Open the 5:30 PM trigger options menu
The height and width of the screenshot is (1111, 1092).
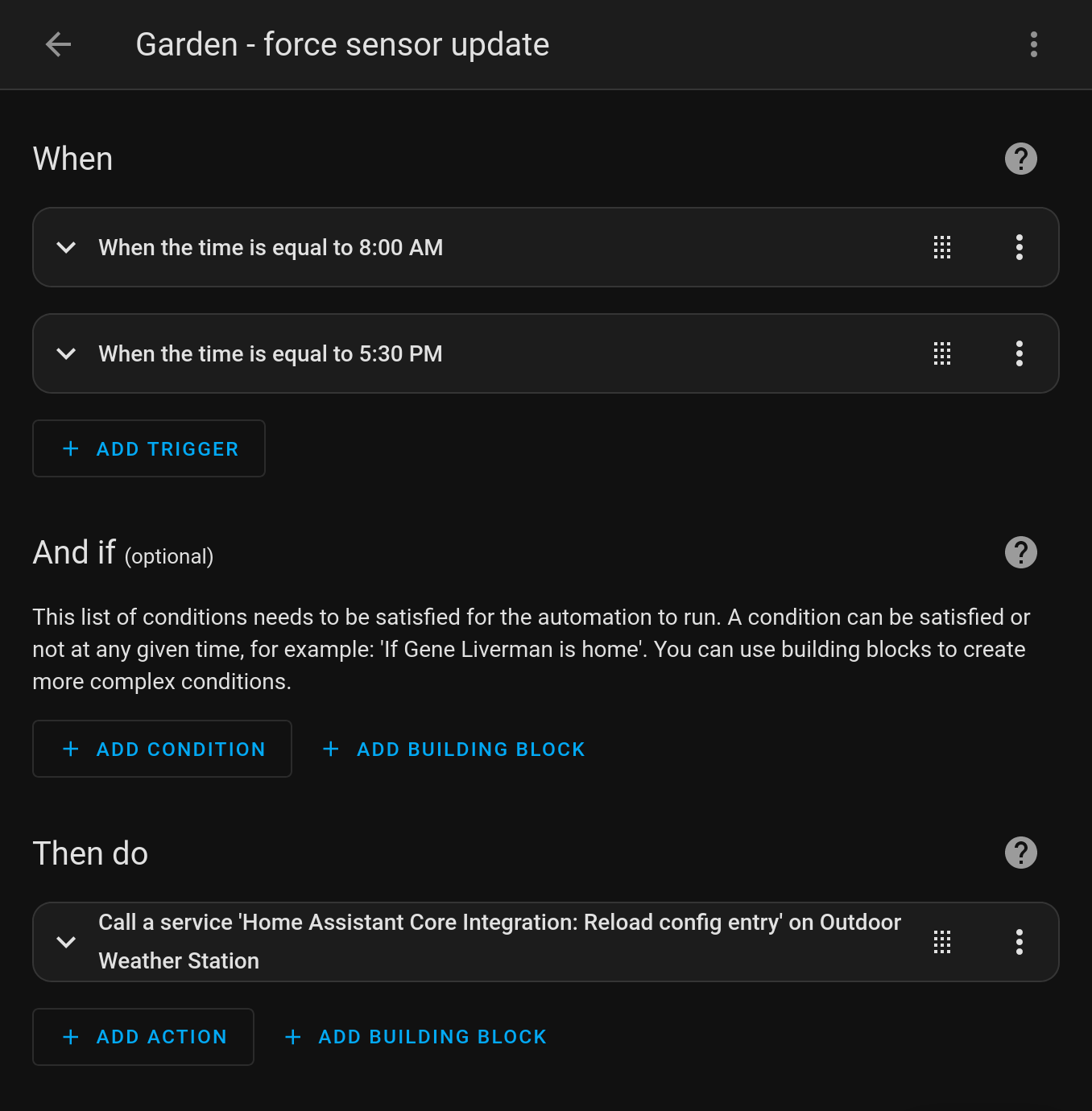tap(1020, 353)
